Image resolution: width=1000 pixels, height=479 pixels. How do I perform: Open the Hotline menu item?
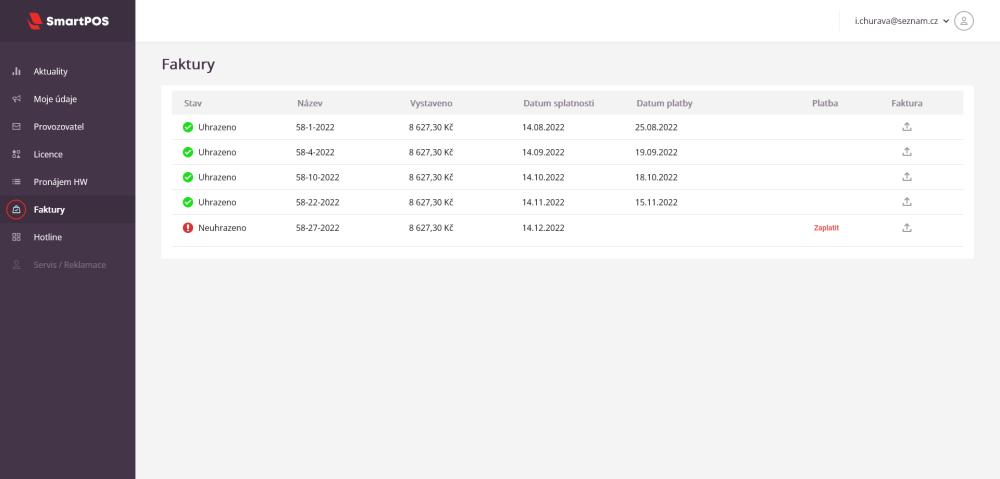(x=48, y=237)
